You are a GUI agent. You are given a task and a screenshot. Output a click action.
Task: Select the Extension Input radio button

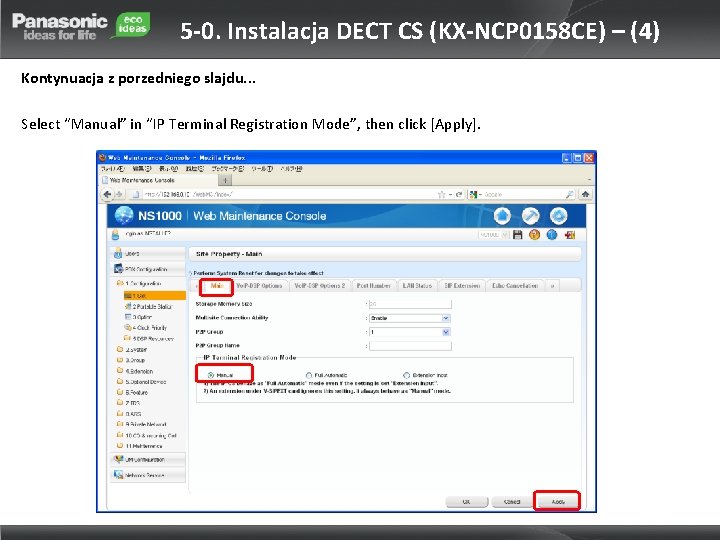(406, 375)
